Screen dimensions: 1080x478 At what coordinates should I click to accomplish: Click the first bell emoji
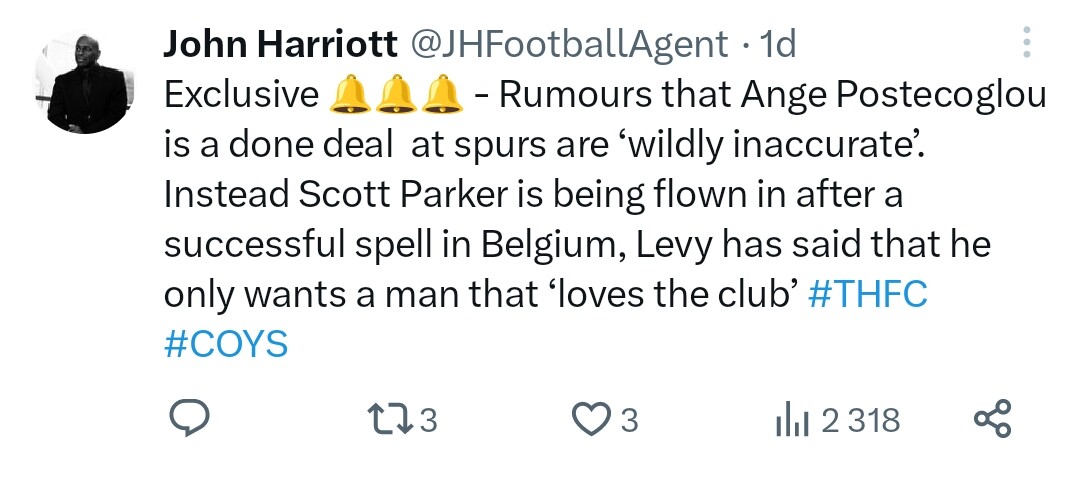pos(350,94)
